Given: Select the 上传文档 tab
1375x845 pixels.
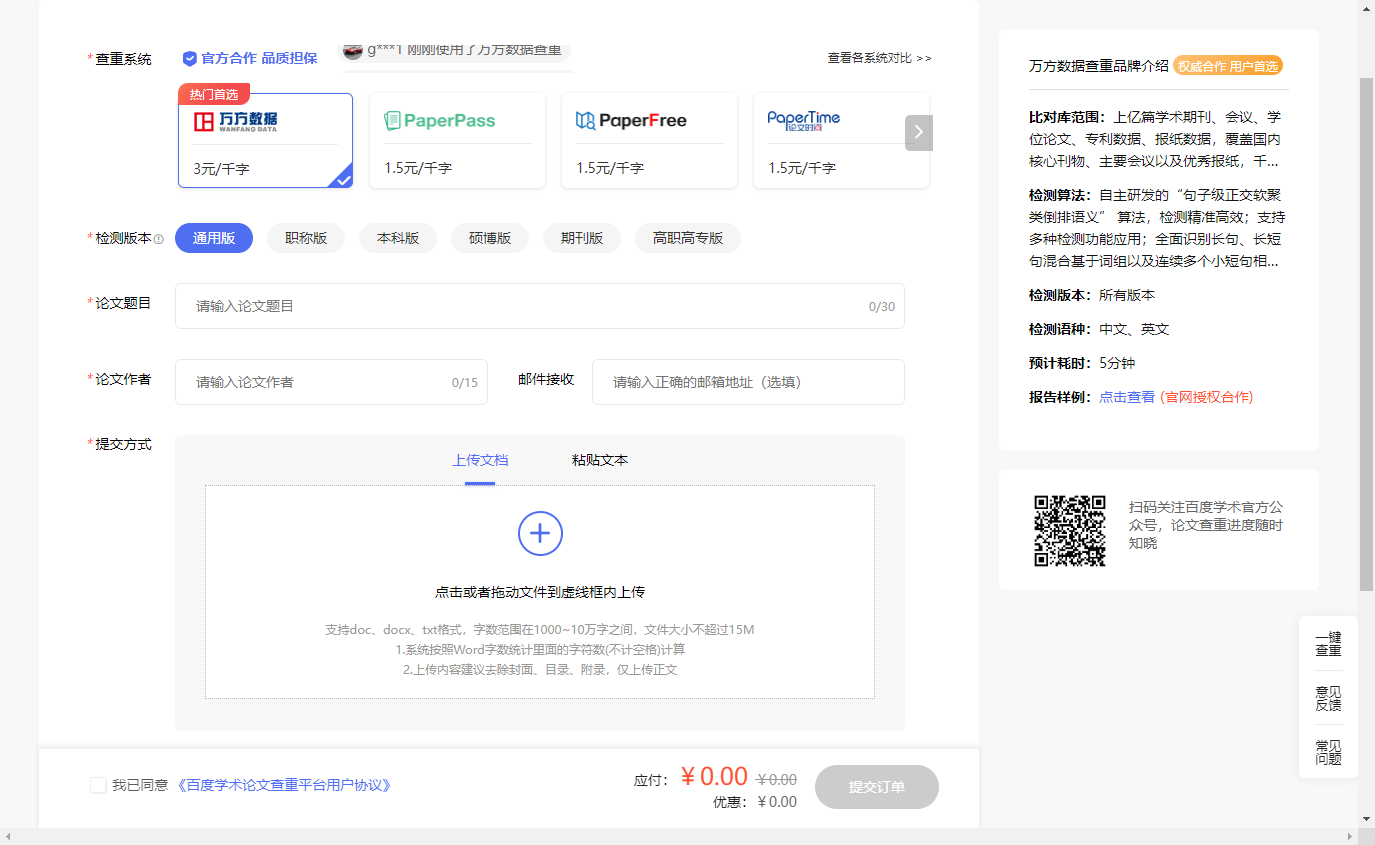Looking at the screenshot, I should click(480, 460).
